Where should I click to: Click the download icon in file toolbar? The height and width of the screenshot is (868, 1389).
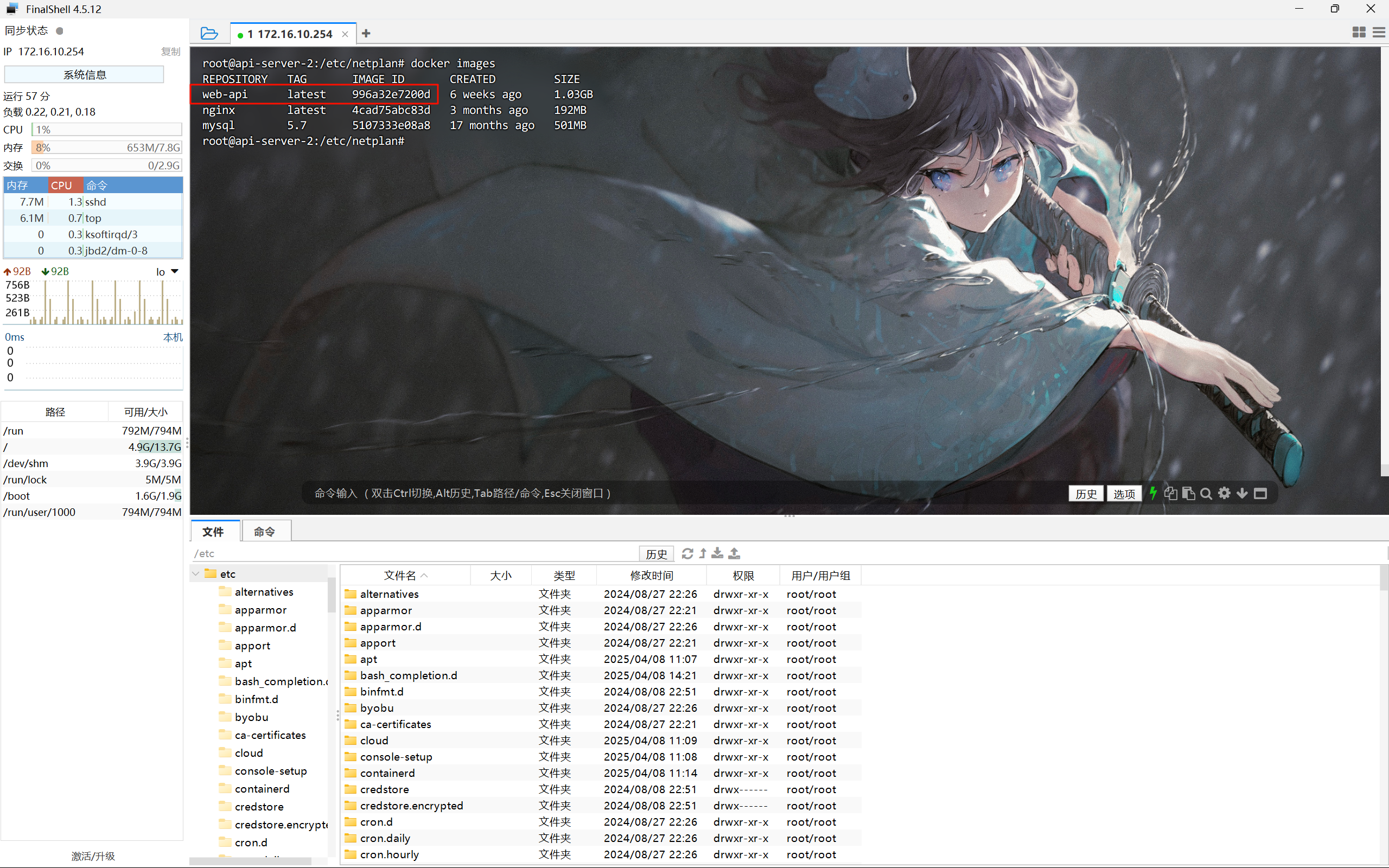(717, 553)
